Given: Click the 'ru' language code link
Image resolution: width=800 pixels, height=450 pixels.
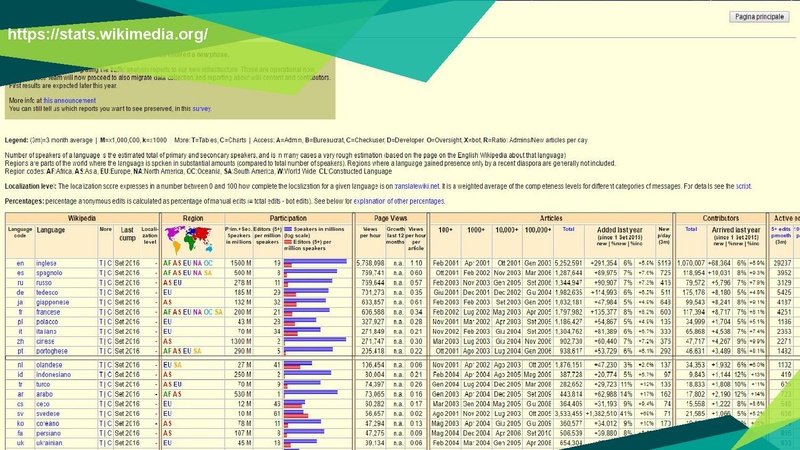Looking at the screenshot, I should coord(20,283).
